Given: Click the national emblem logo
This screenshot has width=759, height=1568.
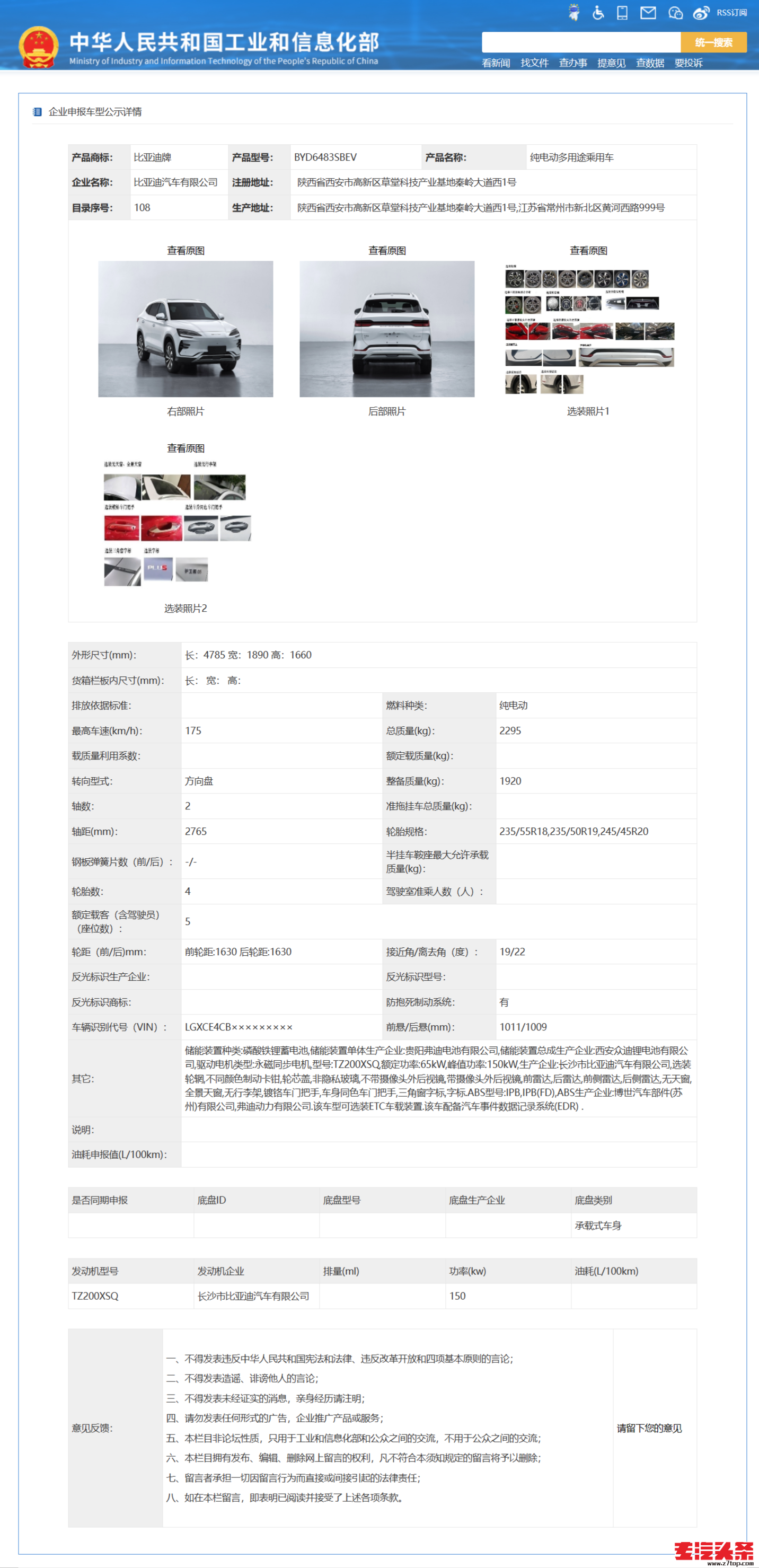Looking at the screenshot, I should coord(38,47).
